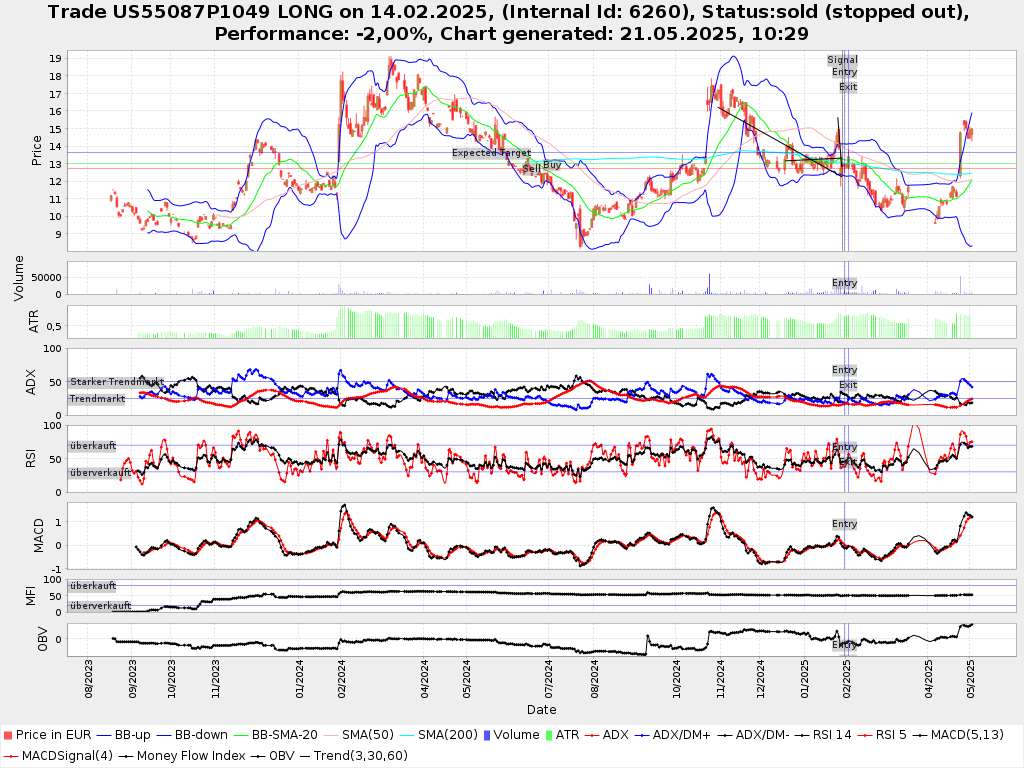
Task: Click the Signal marker label on price chart
Action: 842,60
